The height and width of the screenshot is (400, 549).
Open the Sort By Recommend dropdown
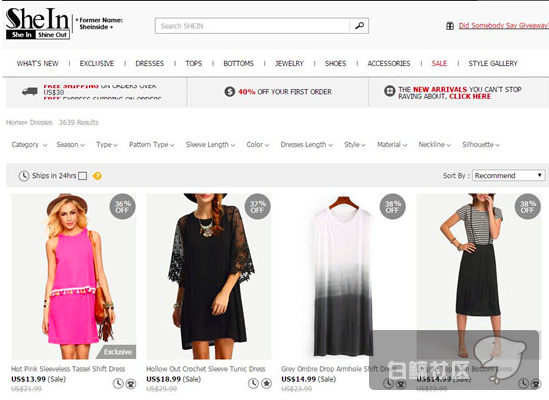coord(508,175)
